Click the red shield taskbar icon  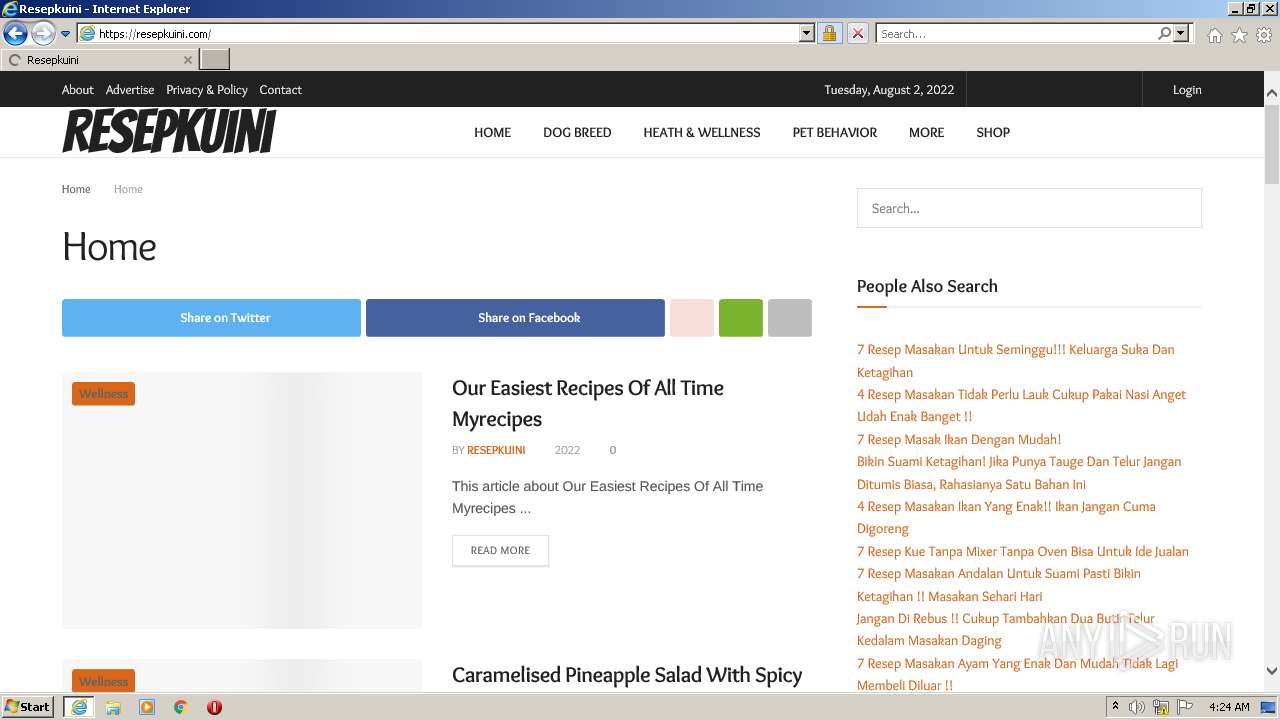coord(214,707)
